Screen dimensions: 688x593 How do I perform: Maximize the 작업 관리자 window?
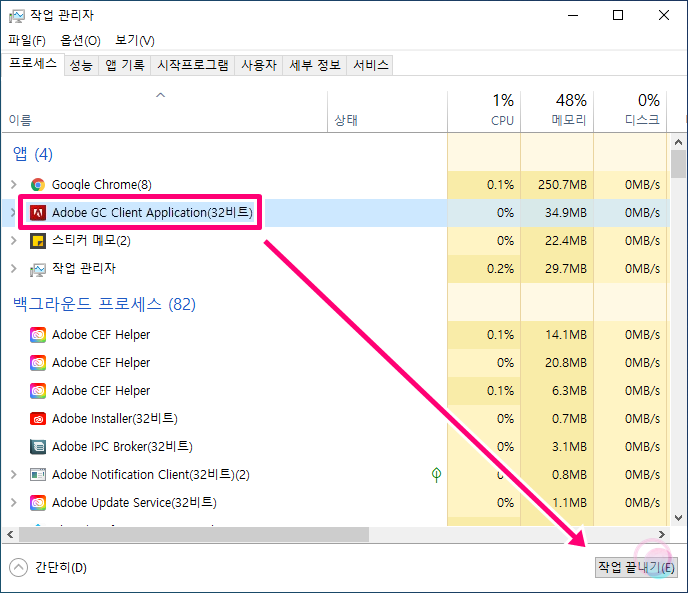tap(618, 16)
